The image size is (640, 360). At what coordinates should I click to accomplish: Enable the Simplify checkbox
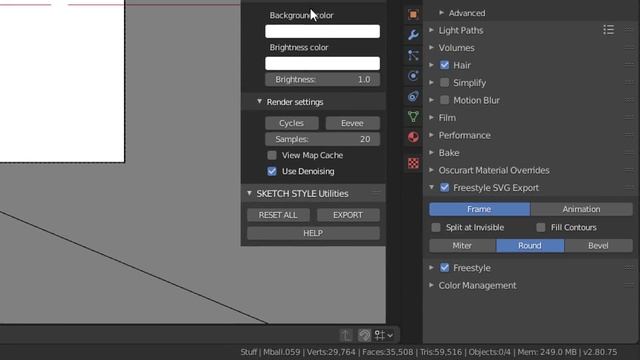[x=444, y=82]
